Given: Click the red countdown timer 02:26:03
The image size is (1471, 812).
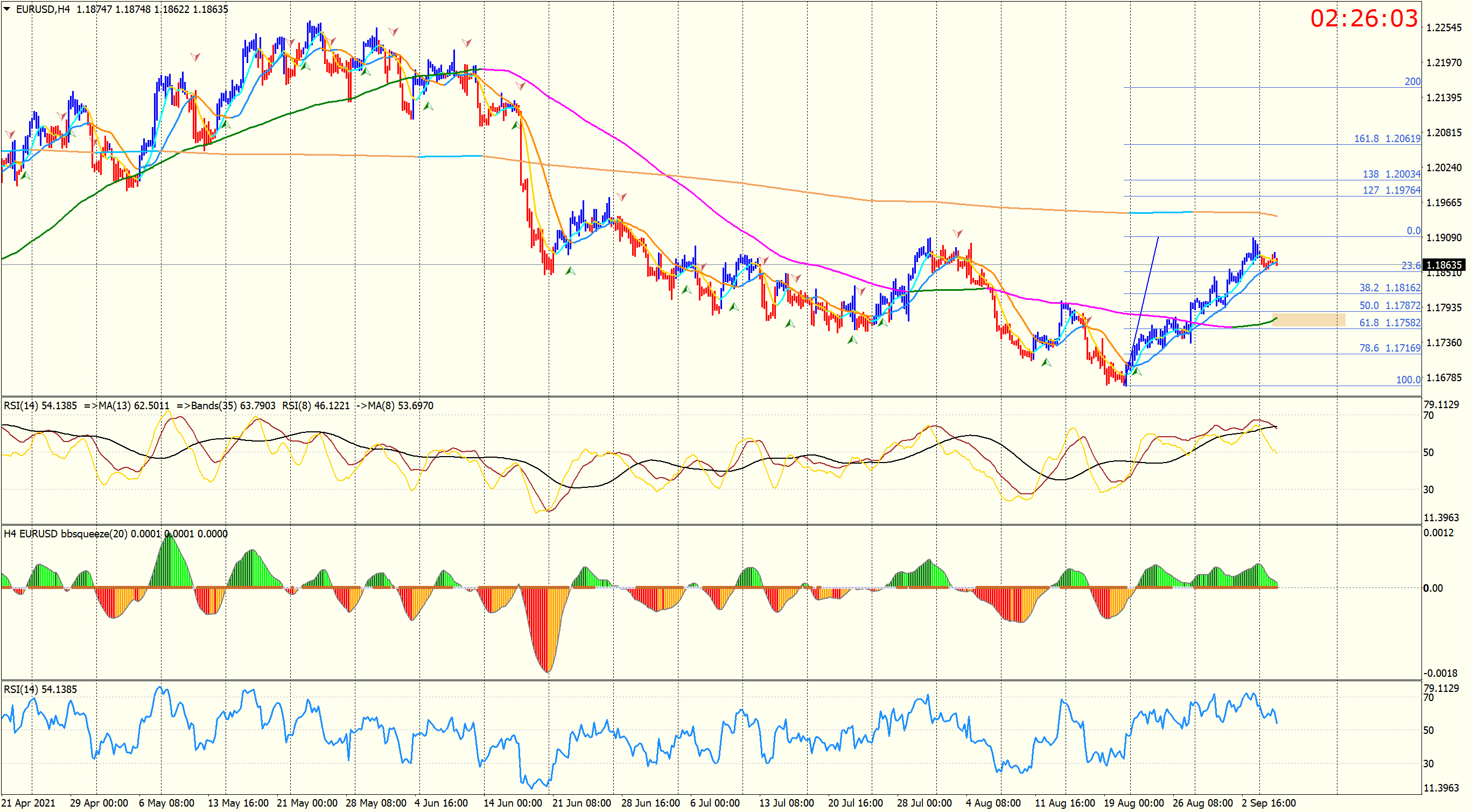Looking at the screenshot, I should tap(1364, 19).
